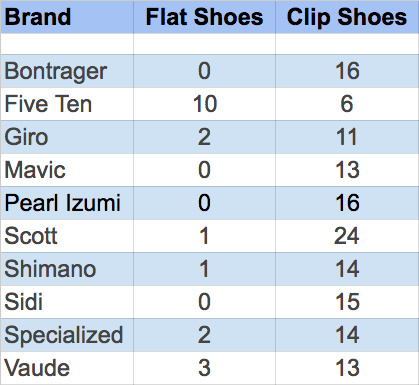
Task: Select the Giro brand cell
Action: (x=67, y=137)
